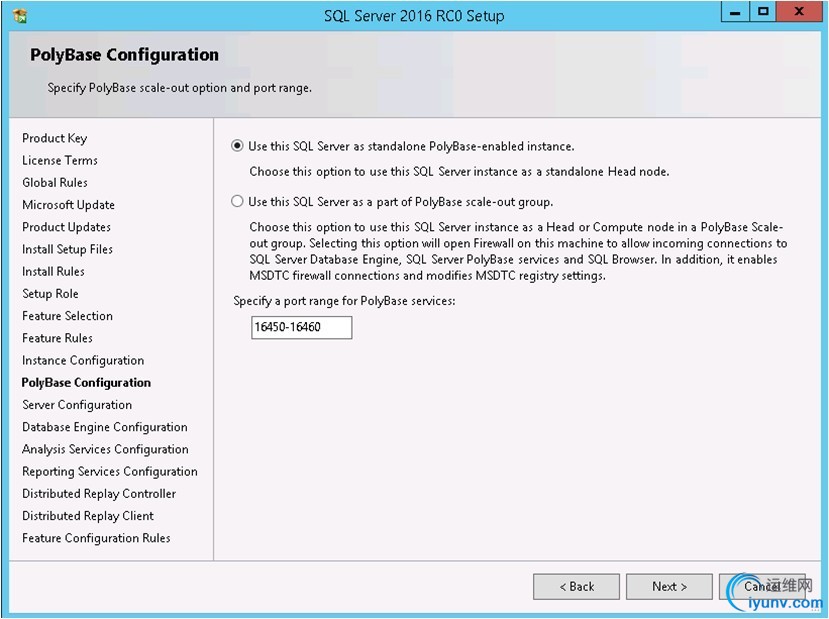This screenshot has height=619, width=829.
Task: Select Distributed Replay Client step in sidebar
Action: pos(88,516)
